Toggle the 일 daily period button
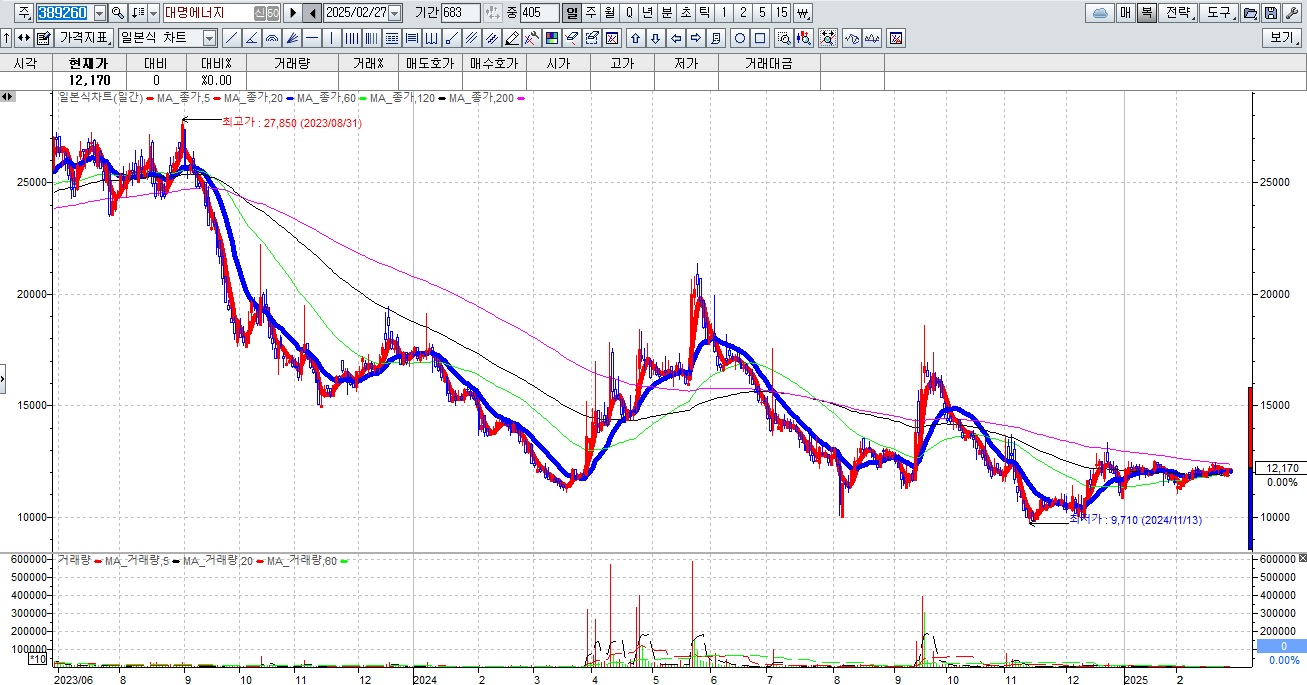This screenshot has height=685, width=1307. [571, 13]
